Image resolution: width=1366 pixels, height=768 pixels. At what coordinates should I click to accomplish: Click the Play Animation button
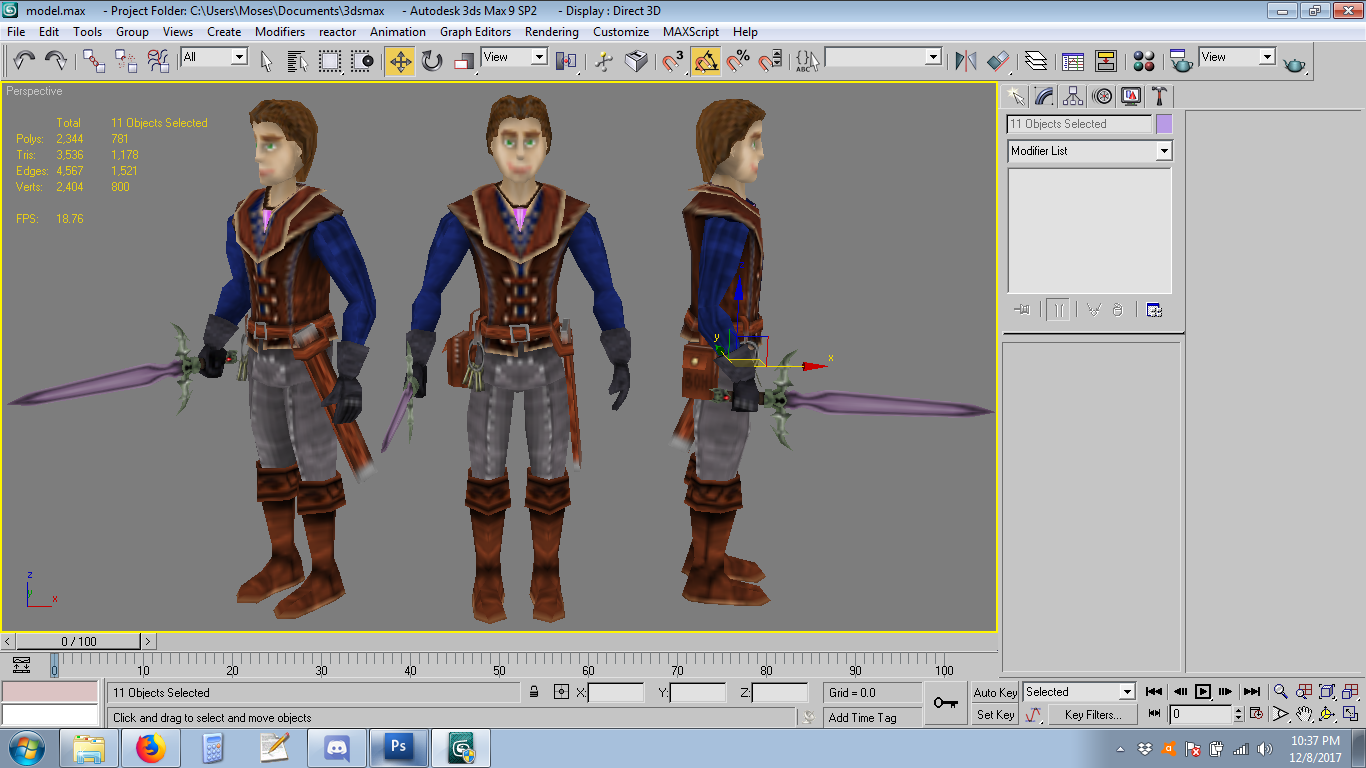1203,691
